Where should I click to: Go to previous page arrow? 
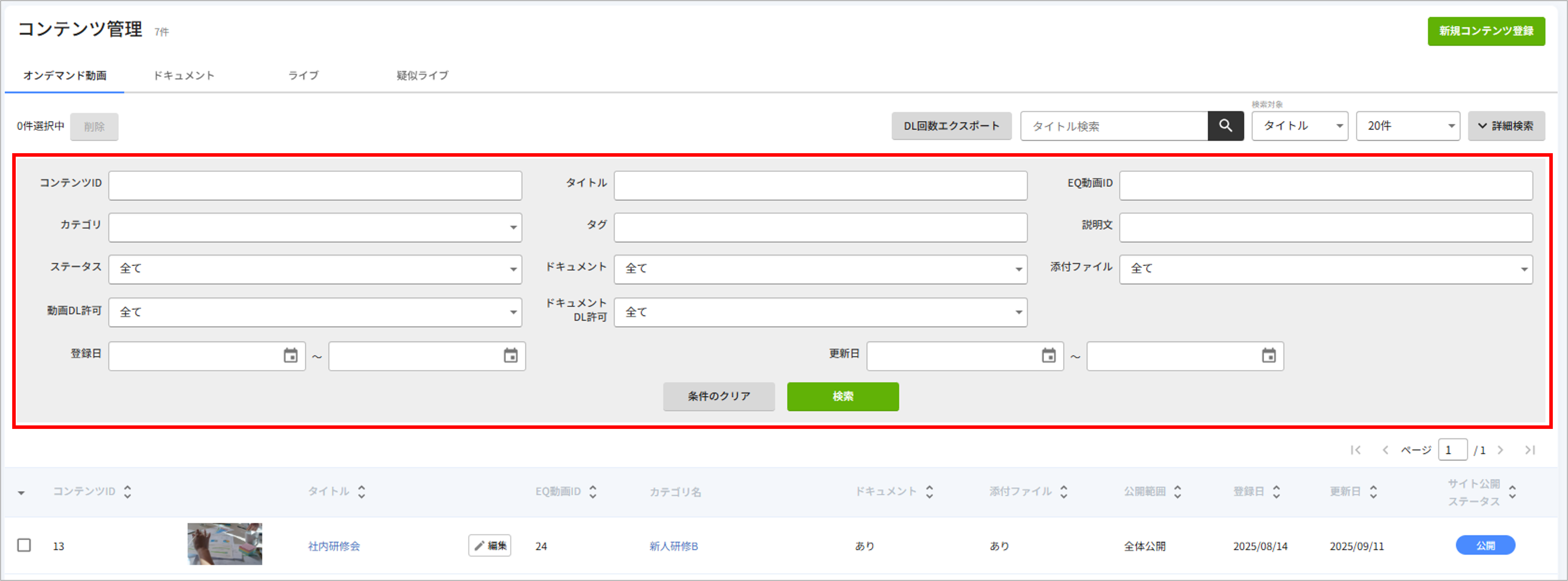point(1385,450)
